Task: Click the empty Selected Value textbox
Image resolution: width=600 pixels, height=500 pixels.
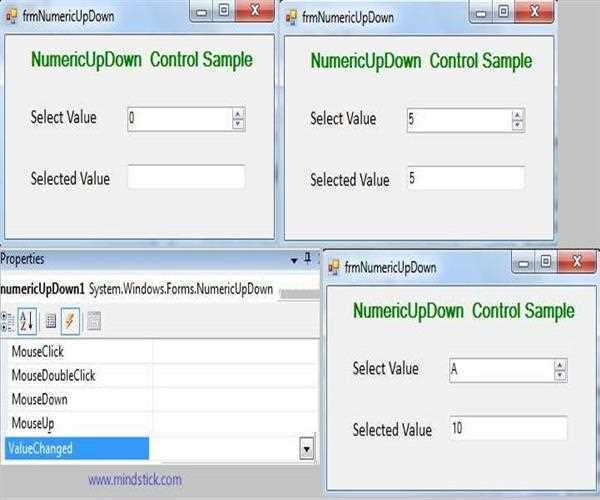Action: point(186,178)
